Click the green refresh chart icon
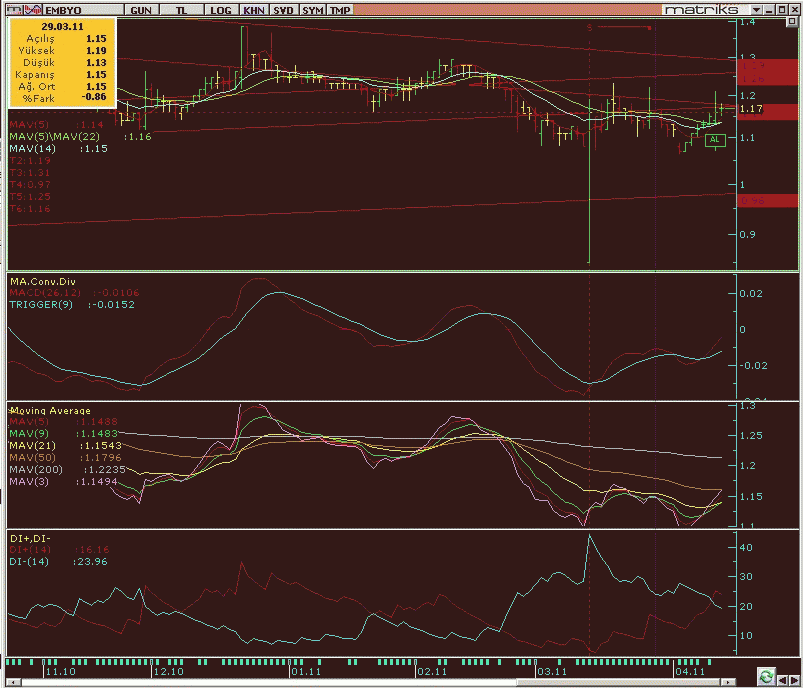 tap(766, 675)
